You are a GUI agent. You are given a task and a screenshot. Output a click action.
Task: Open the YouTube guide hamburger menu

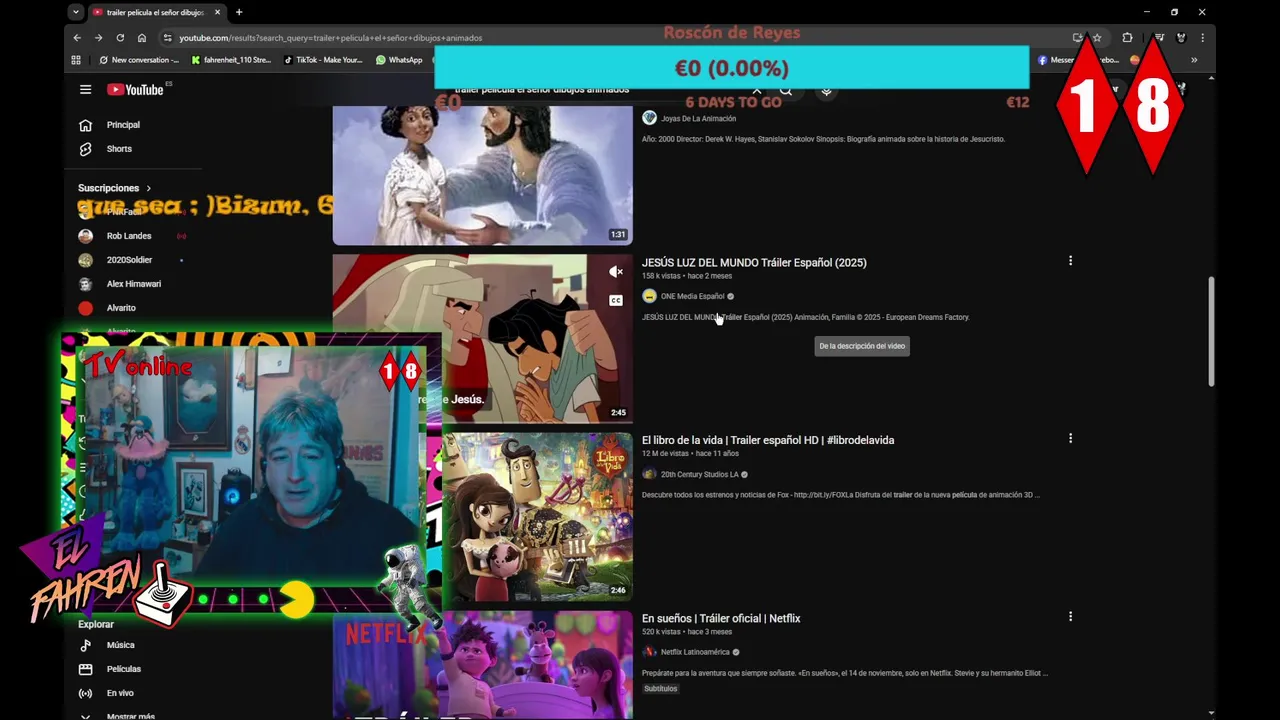85,89
